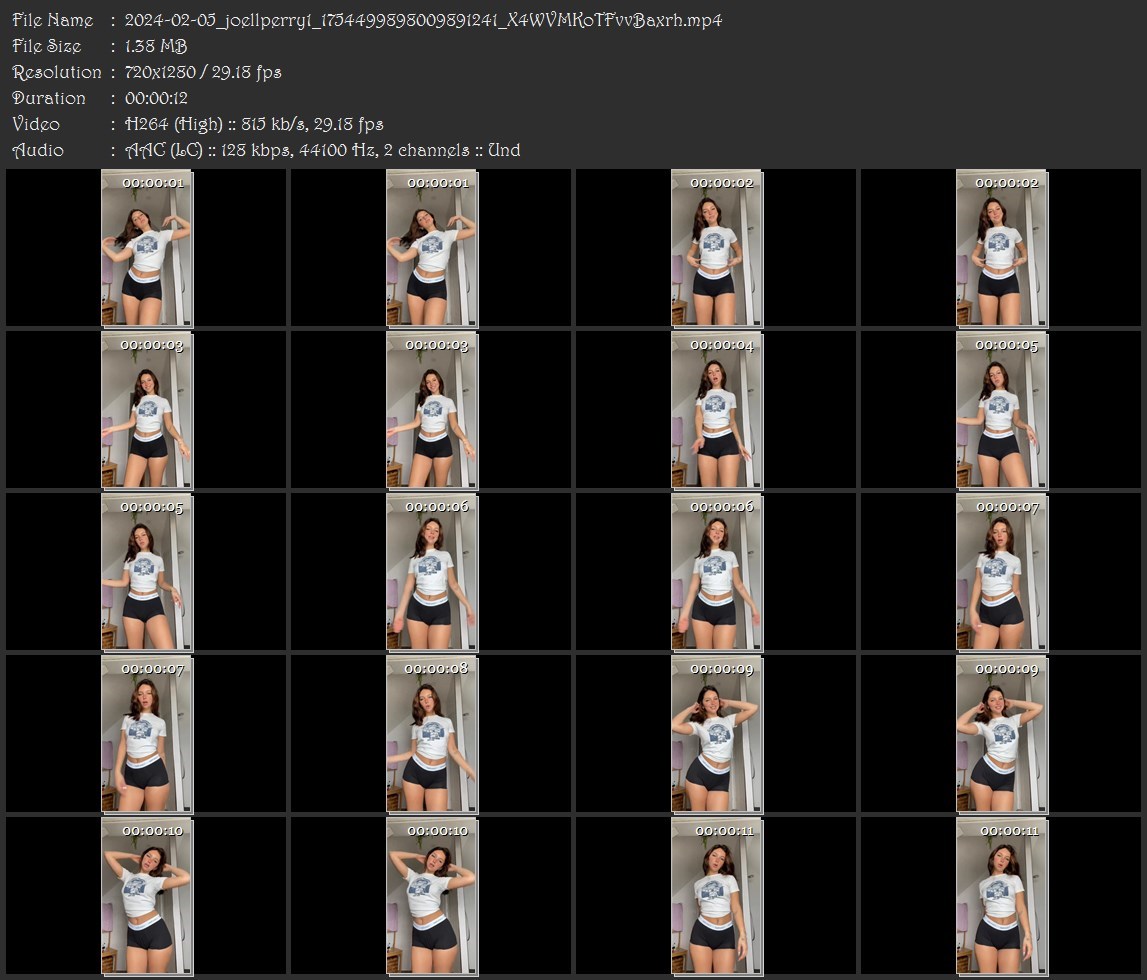Open the right 00:00:11 thumbnail
The image size is (1147, 980).
1002,897
